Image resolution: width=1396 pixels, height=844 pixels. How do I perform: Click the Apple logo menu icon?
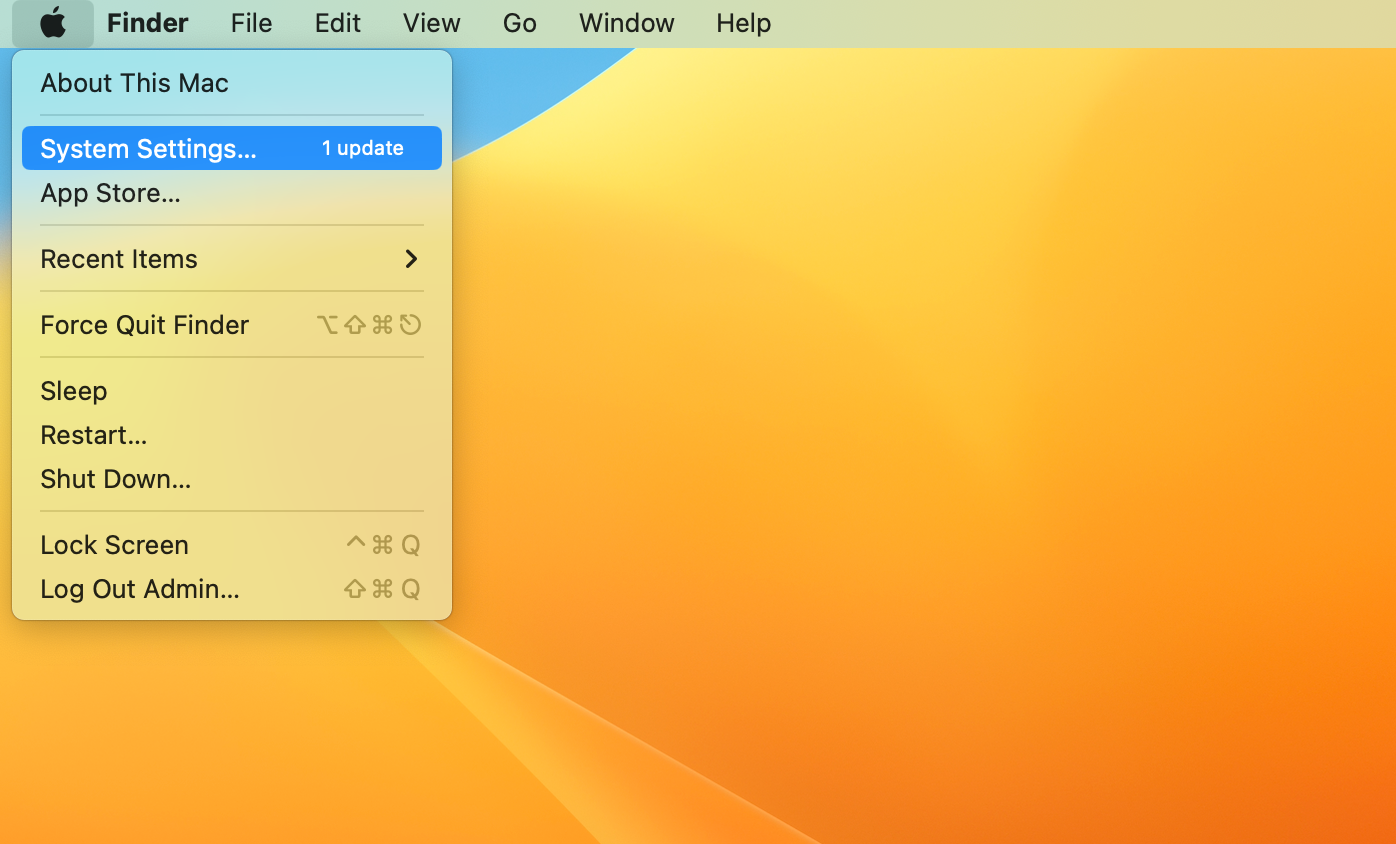pos(53,23)
